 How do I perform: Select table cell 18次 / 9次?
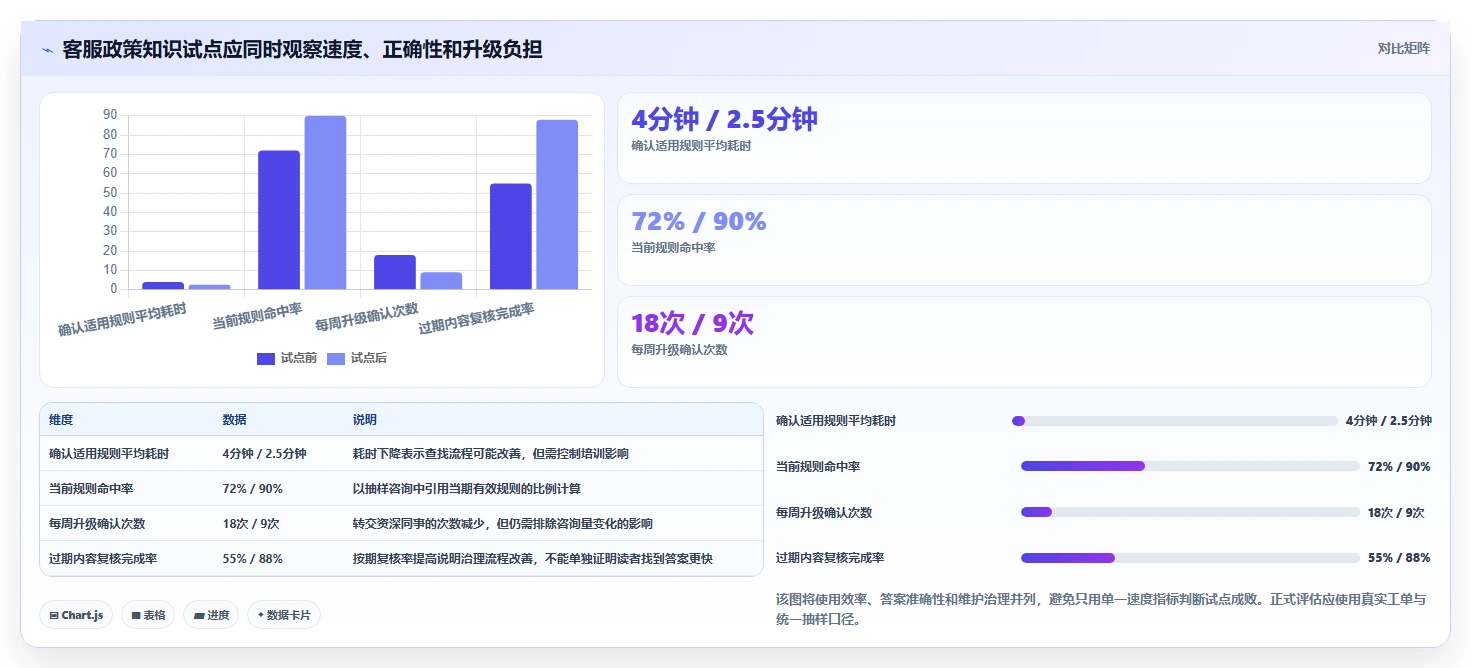tap(250, 524)
